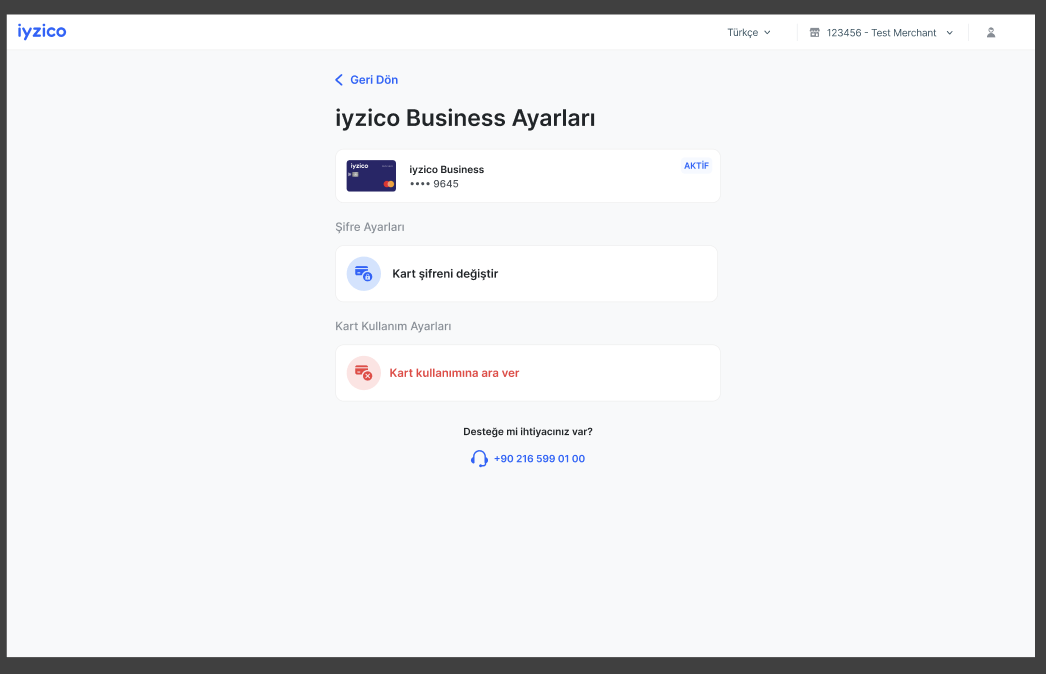Image resolution: width=1046 pixels, height=674 pixels.
Task: Click the iyzico logo in header
Action: 41,31
